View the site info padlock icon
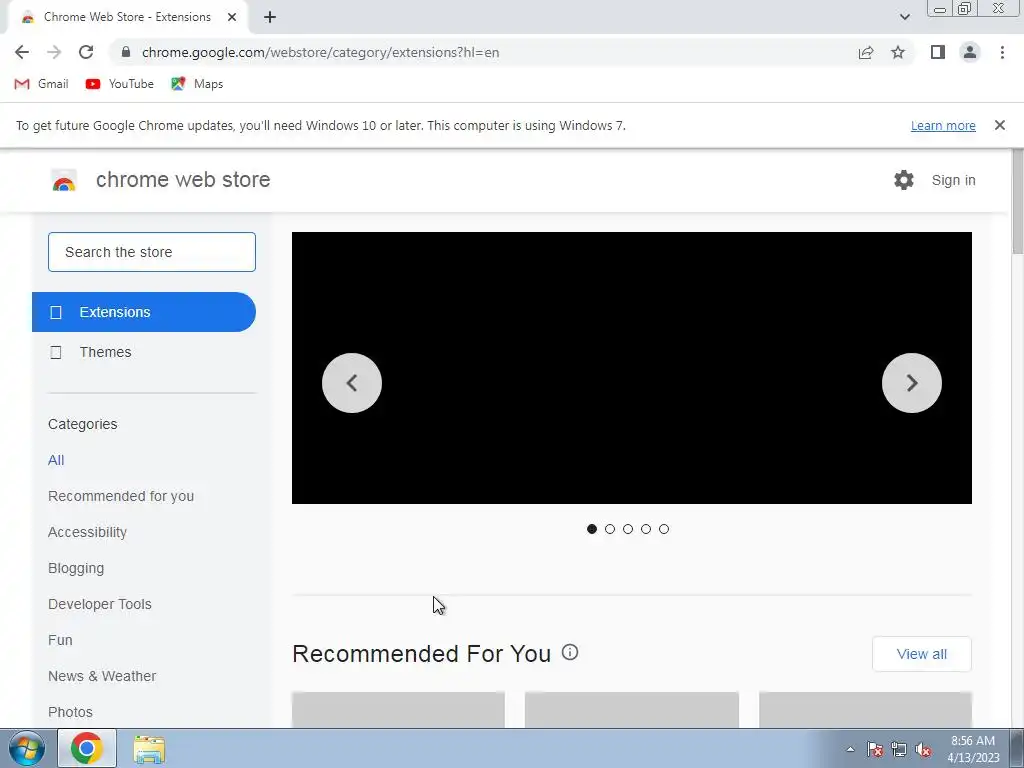 [127, 52]
